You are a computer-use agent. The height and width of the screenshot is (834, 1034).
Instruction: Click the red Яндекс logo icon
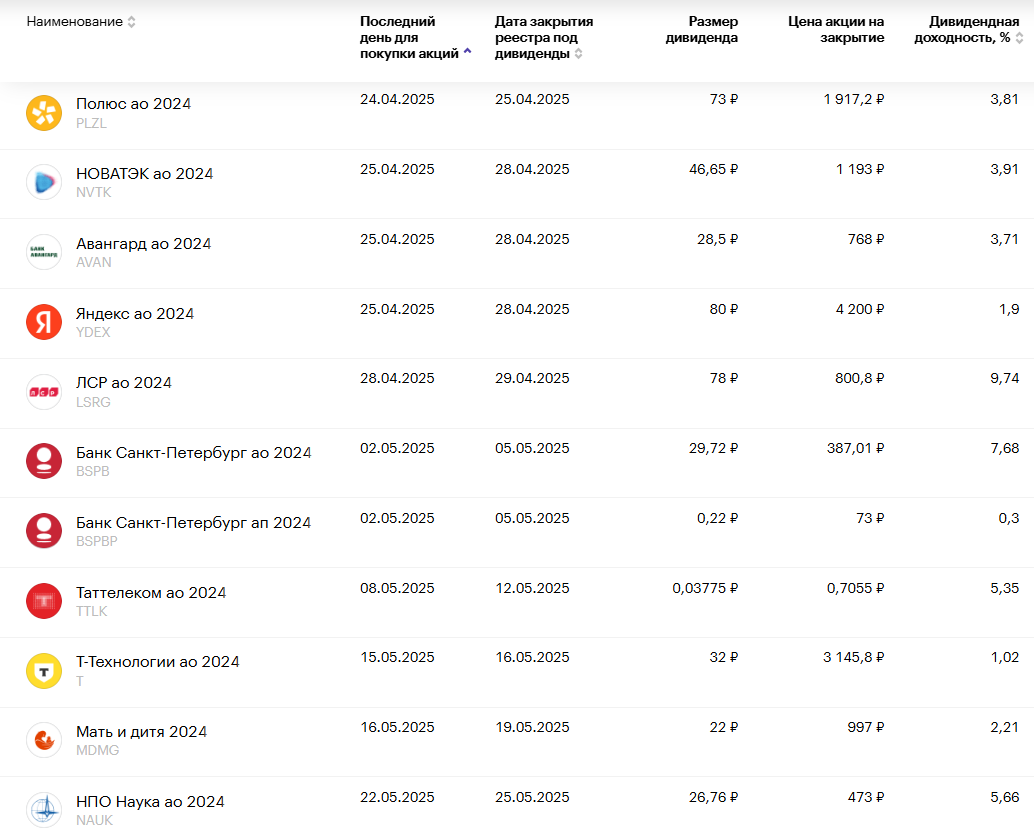[44, 322]
